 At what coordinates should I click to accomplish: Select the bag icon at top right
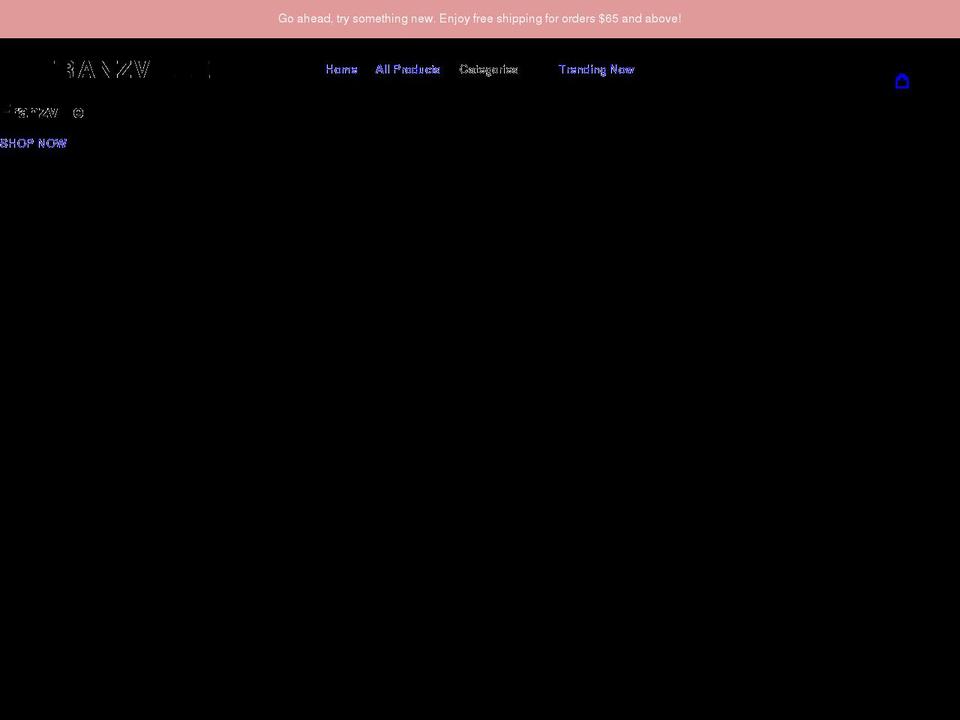[902, 81]
